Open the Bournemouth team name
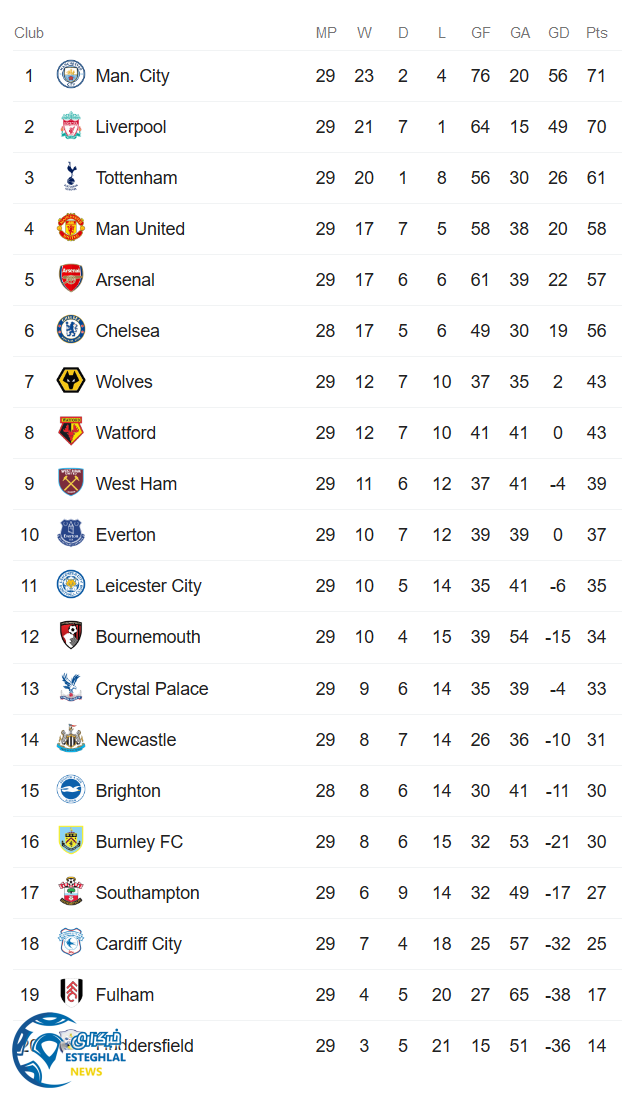This screenshot has height=1108, width=644. (x=148, y=637)
